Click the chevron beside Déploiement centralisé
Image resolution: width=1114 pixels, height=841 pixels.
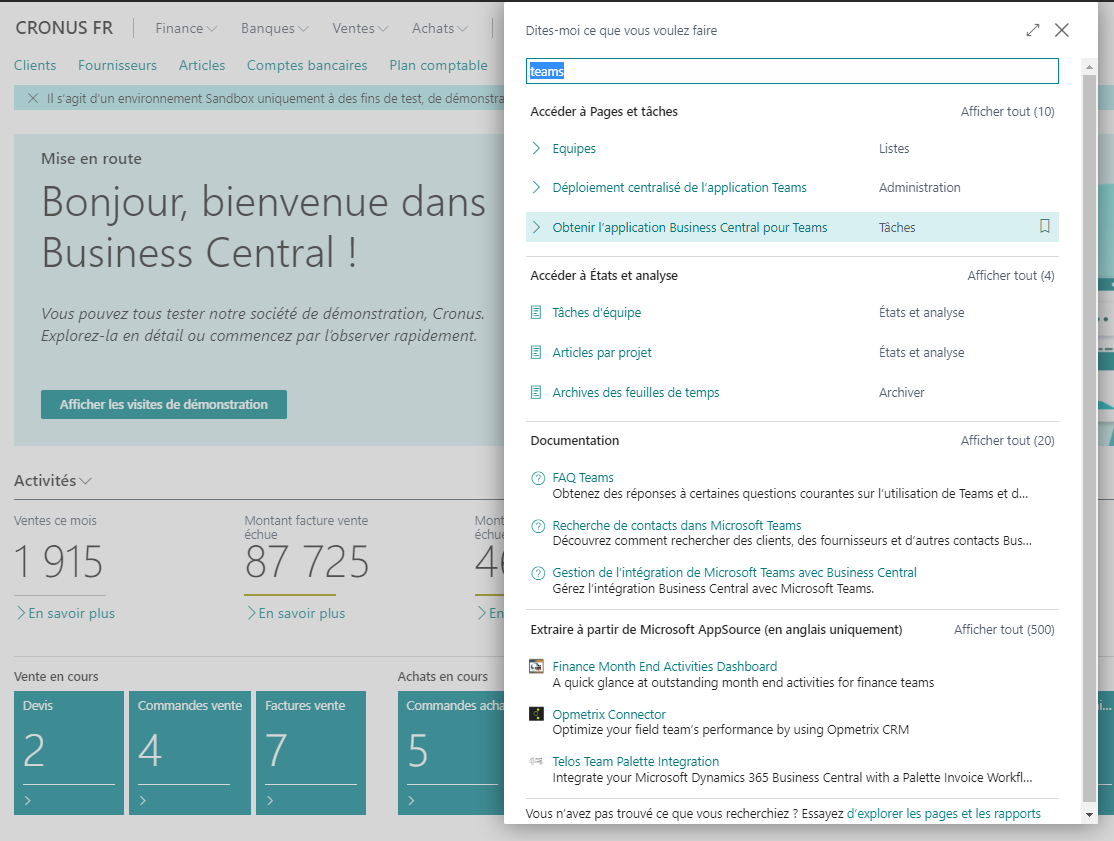[536, 187]
